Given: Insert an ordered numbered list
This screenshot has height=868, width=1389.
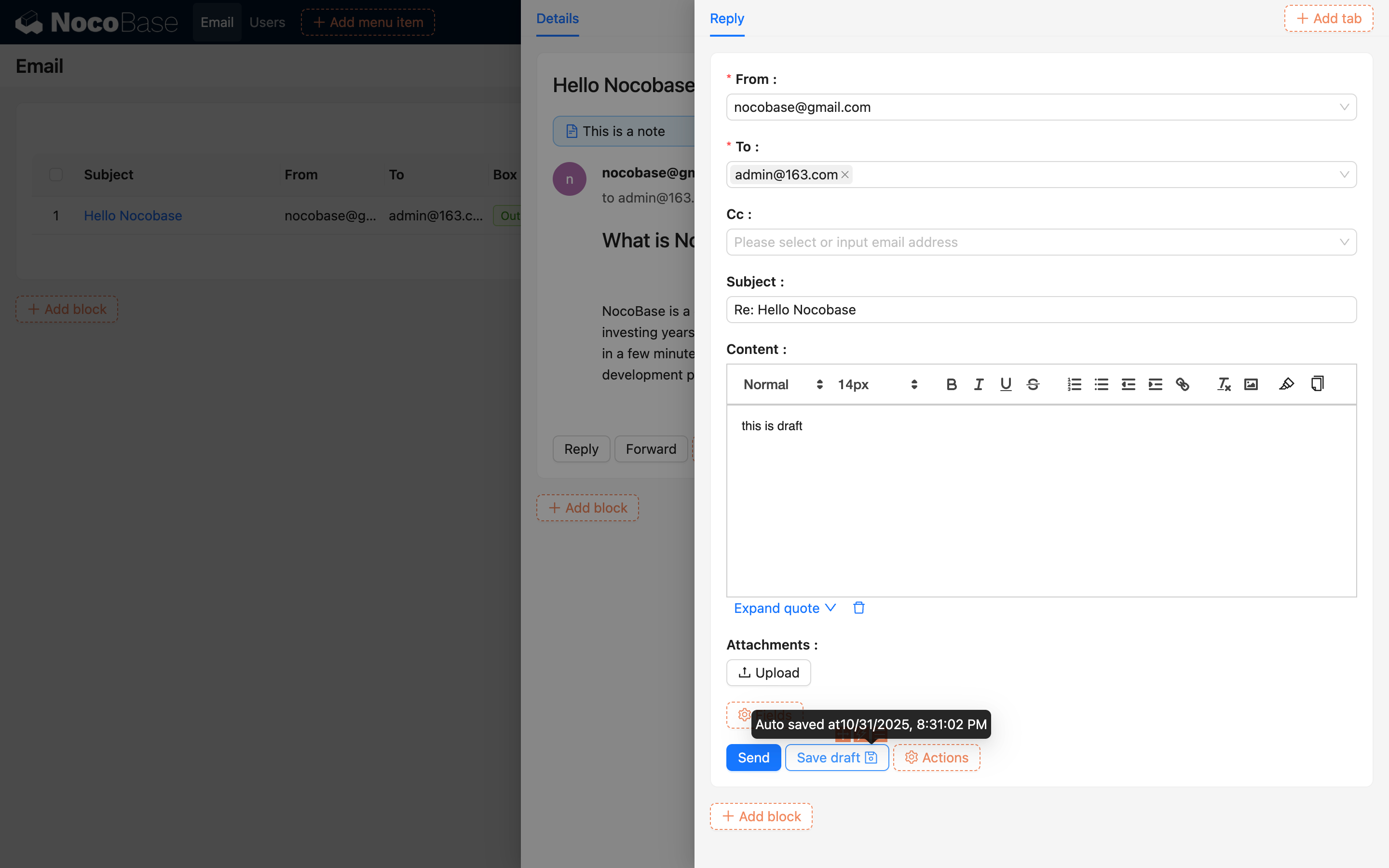Looking at the screenshot, I should pyautogui.click(x=1074, y=385).
